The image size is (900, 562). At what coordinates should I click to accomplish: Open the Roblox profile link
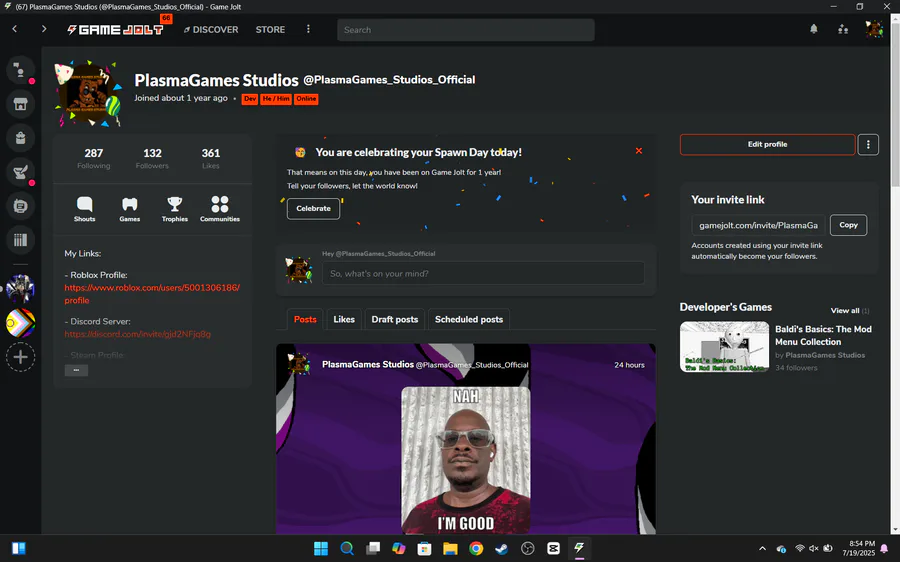(x=152, y=294)
